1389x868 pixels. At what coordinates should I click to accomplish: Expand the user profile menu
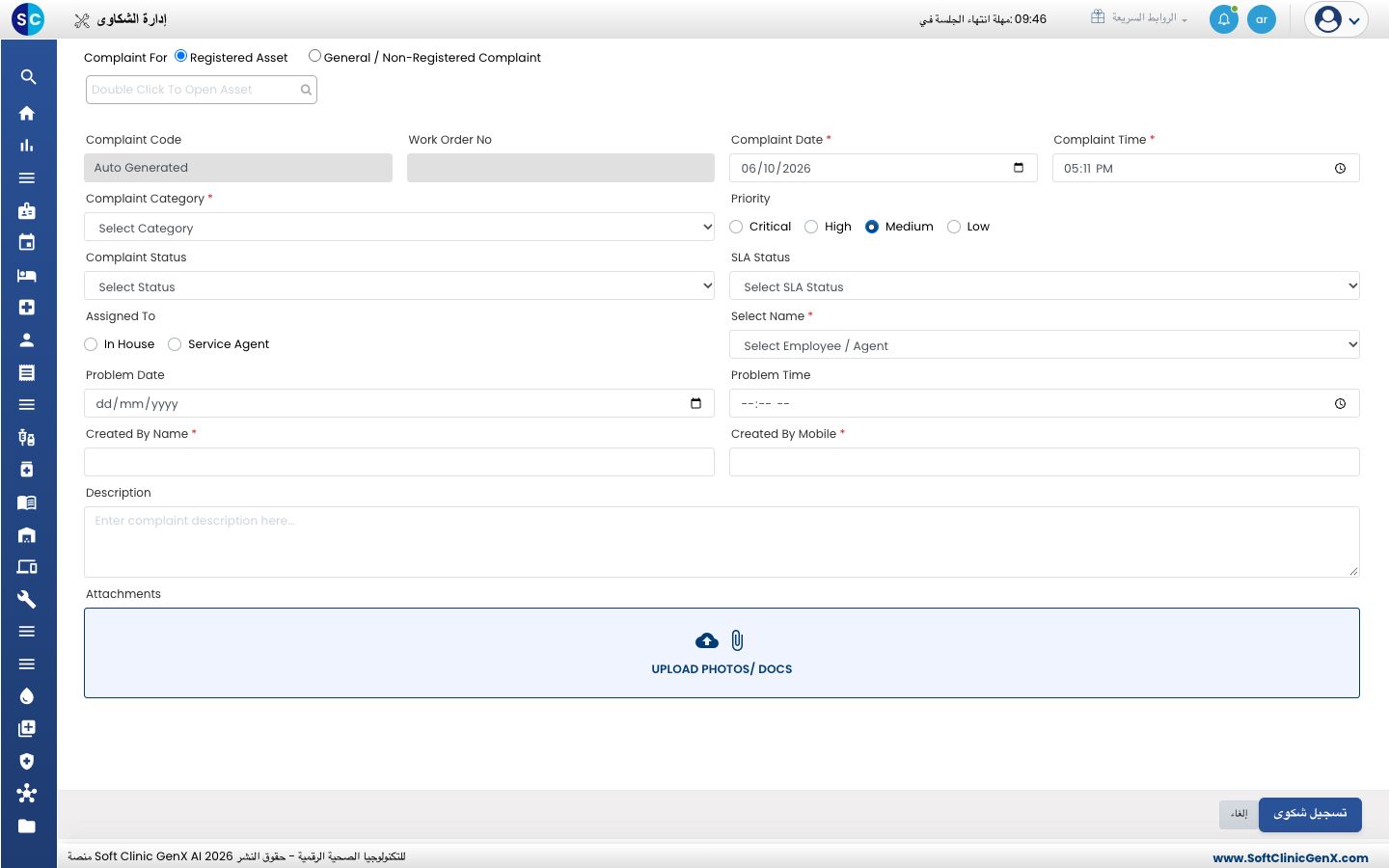pos(1336,19)
